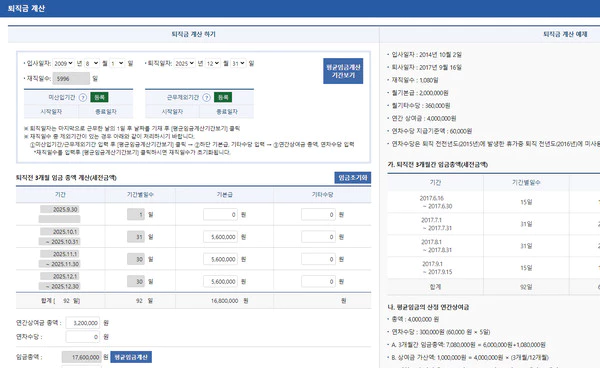Click the 연차수당 지급기준액 : 60,000원 text
600x368 pixels.
pos(432,131)
